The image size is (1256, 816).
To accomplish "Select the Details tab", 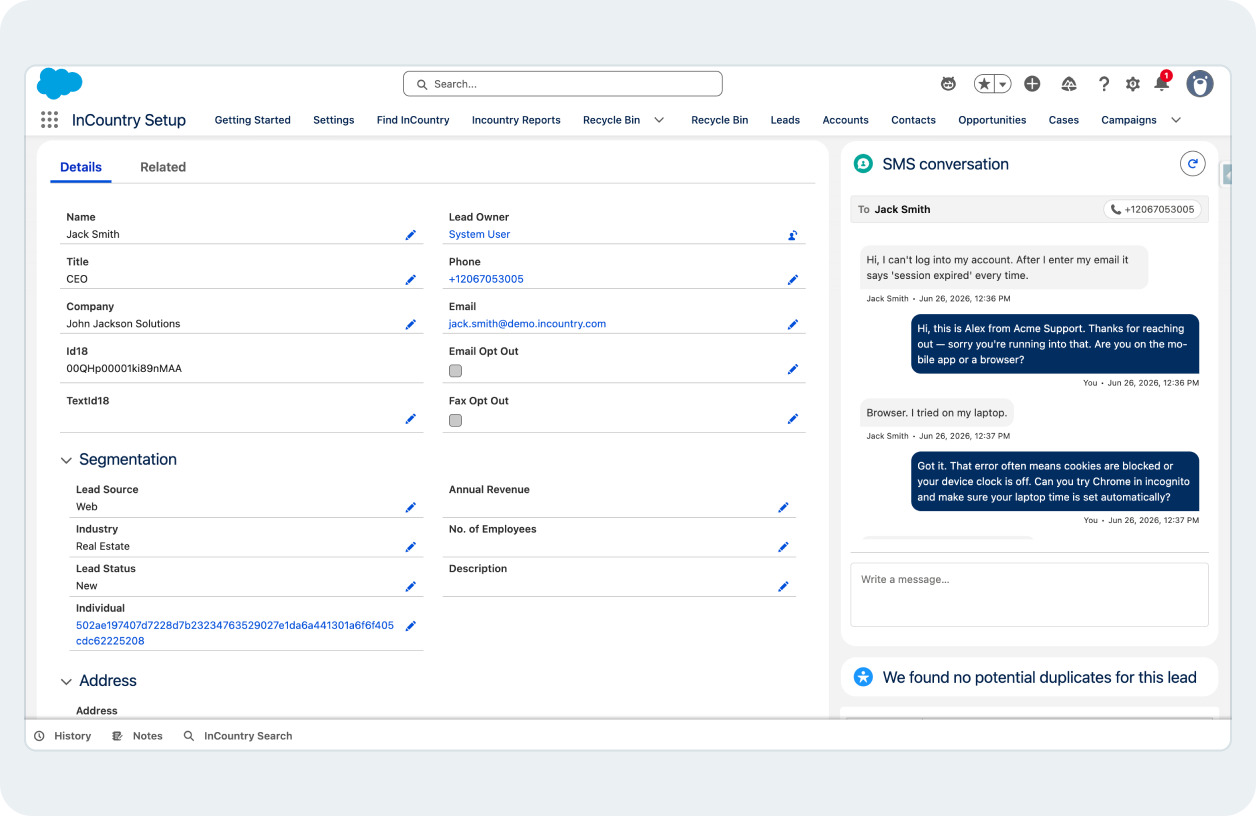I will [81, 167].
